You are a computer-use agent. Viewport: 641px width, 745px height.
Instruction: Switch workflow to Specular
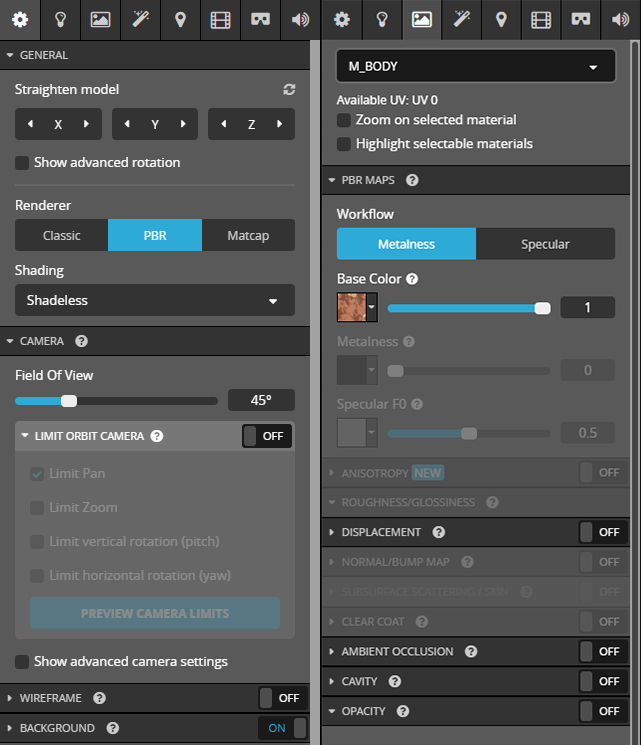(x=545, y=244)
